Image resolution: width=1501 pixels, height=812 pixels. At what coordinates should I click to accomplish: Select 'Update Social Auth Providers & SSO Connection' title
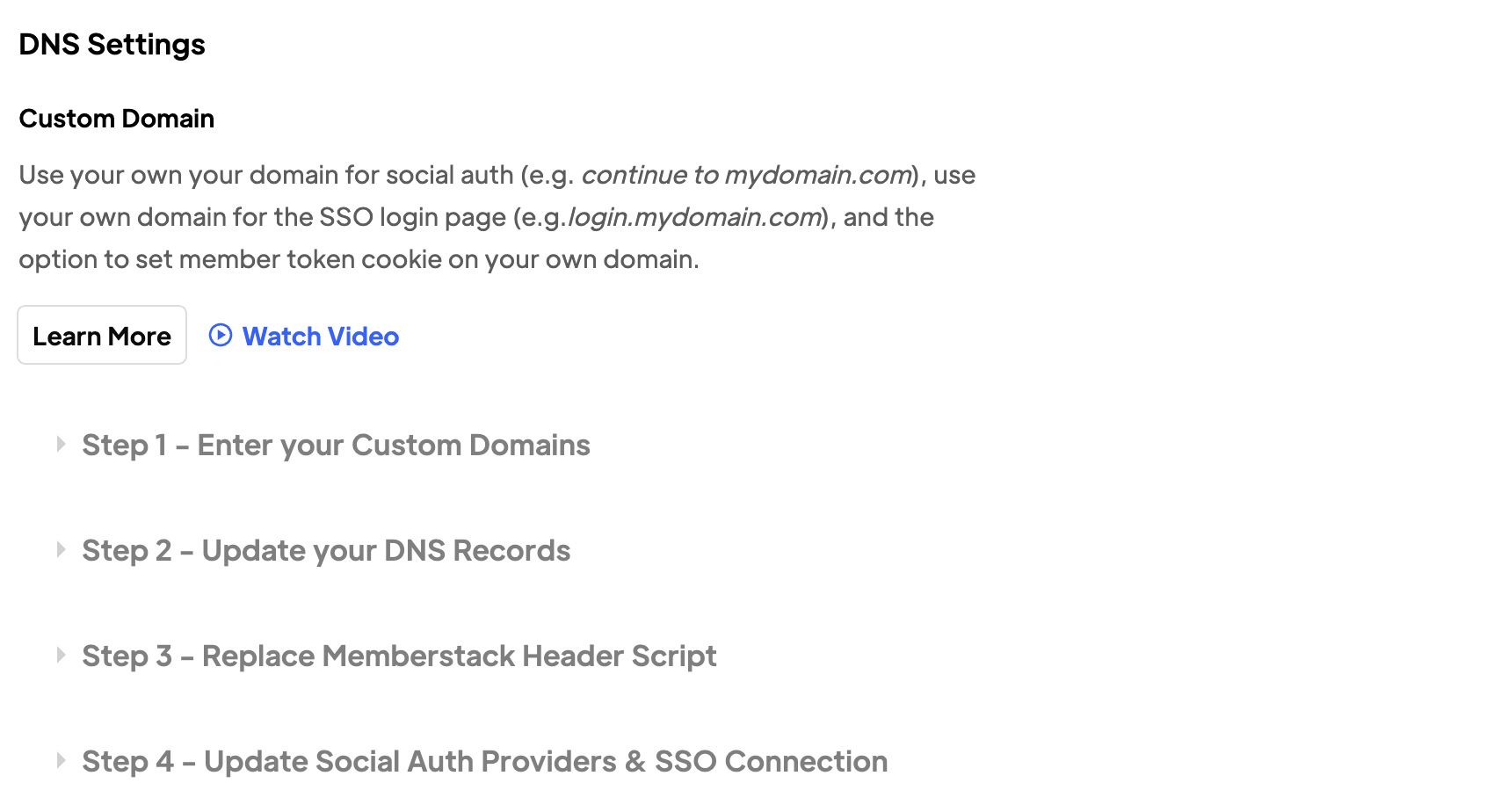[546, 762]
